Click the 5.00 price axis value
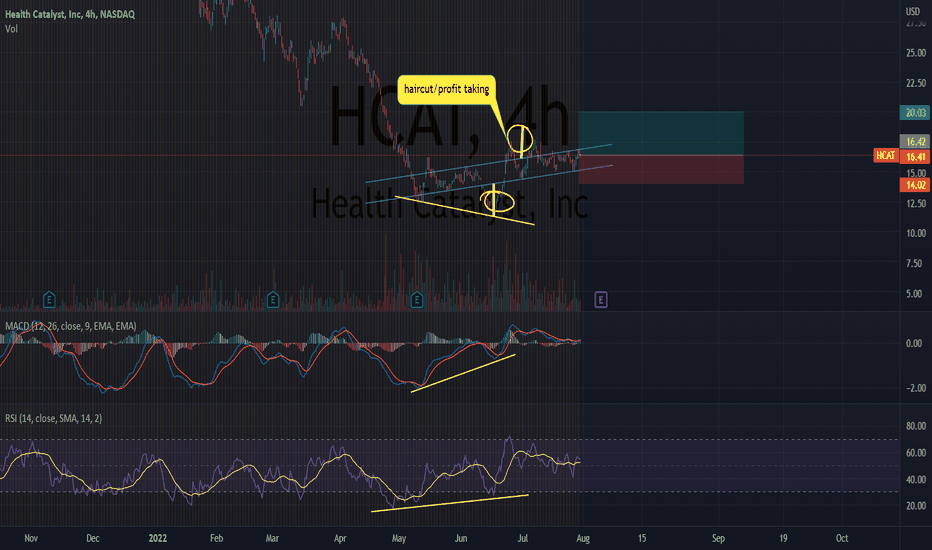The width and height of the screenshot is (932, 550). pos(915,294)
